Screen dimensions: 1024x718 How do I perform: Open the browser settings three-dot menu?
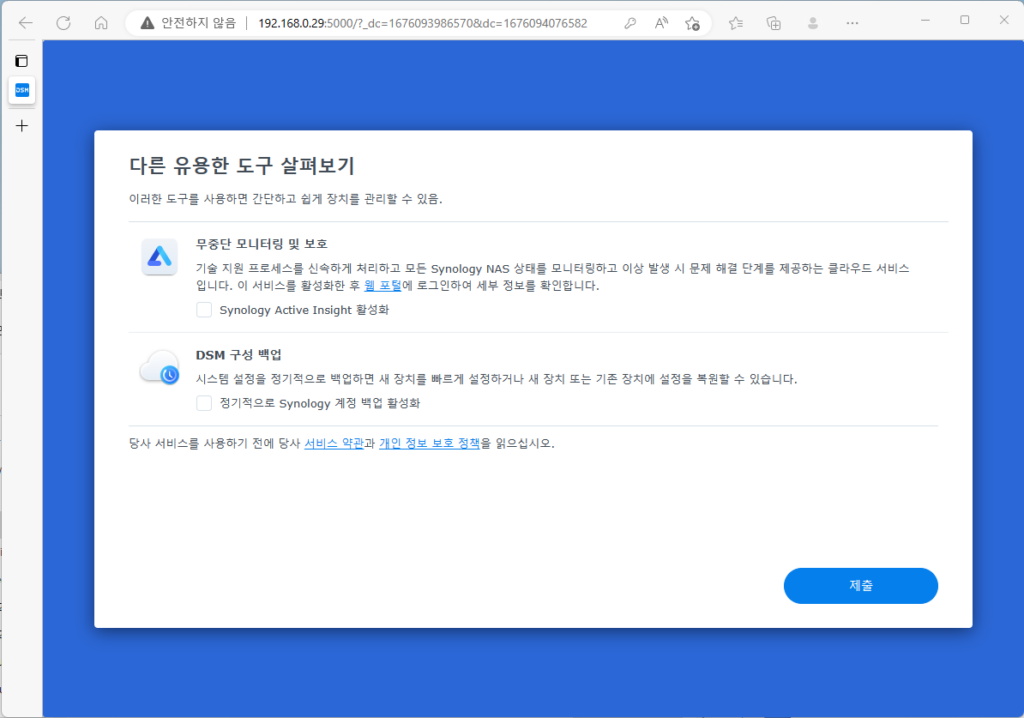852,23
